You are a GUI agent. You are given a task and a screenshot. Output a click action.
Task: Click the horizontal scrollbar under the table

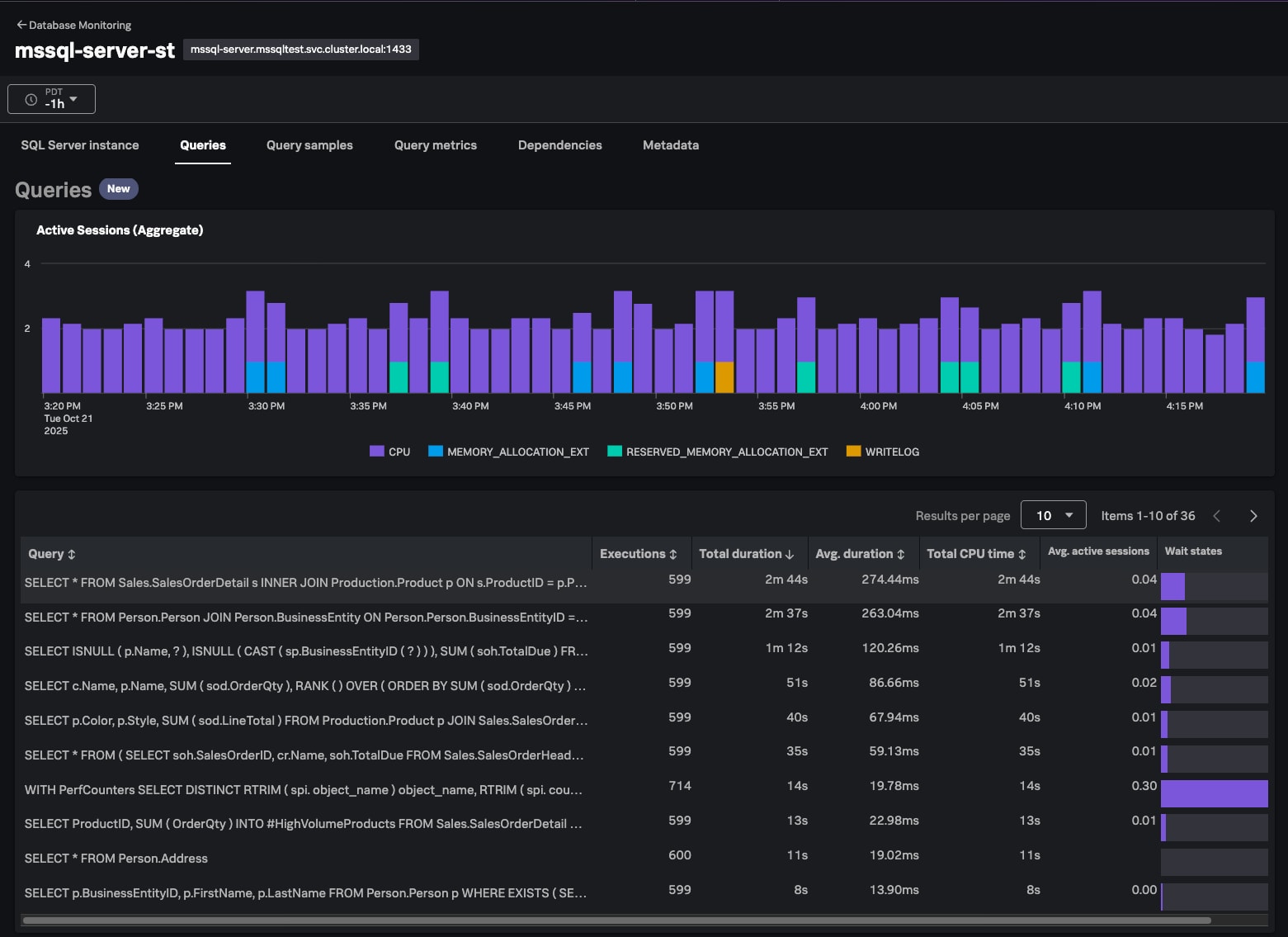[x=616, y=920]
